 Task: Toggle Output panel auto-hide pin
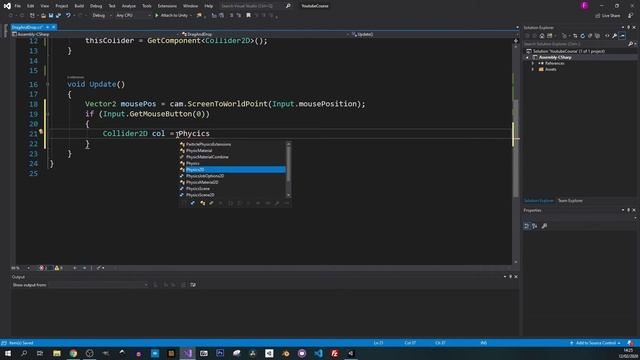tap(510, 277)
